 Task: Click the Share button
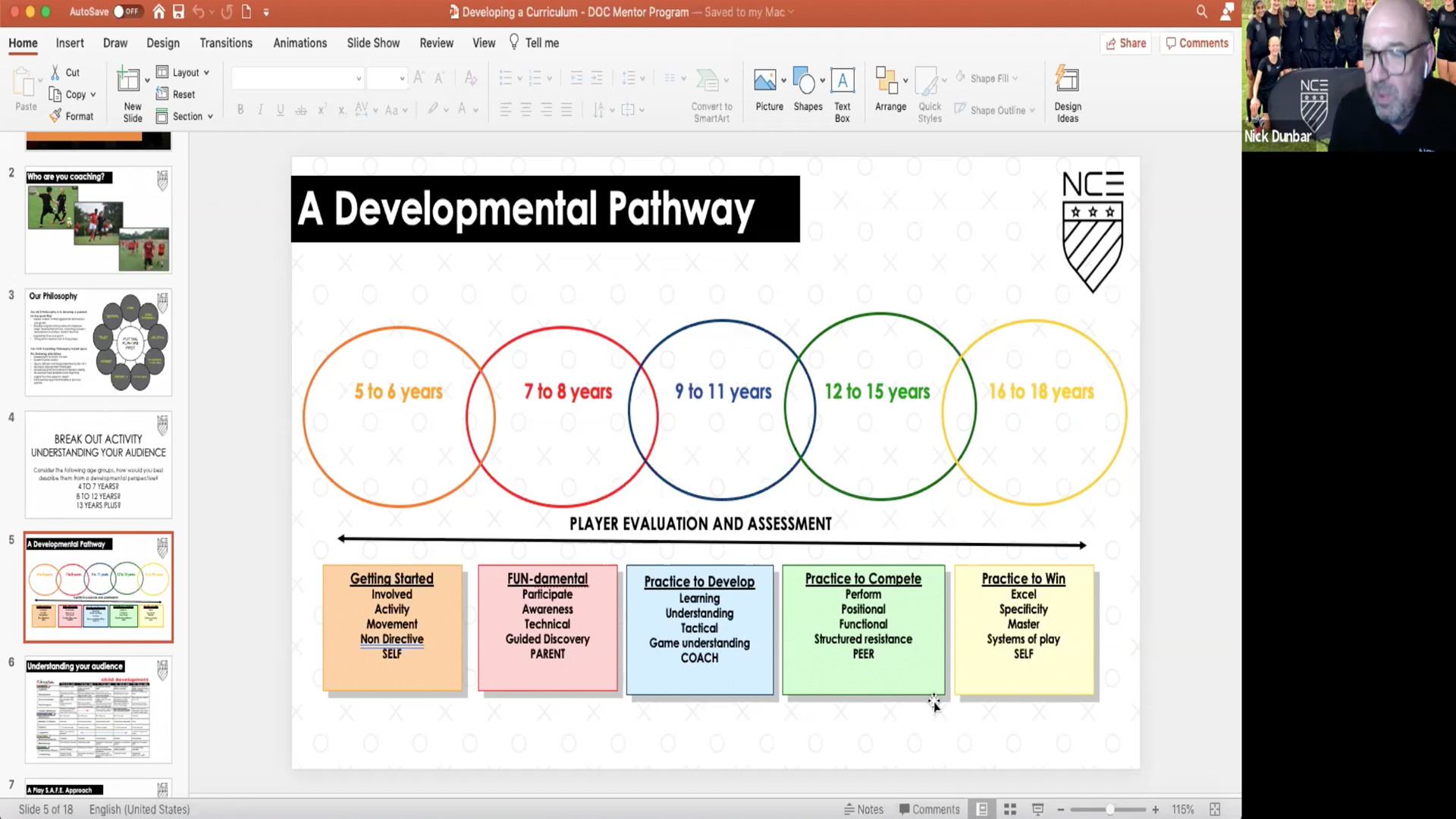(1126, 43)
